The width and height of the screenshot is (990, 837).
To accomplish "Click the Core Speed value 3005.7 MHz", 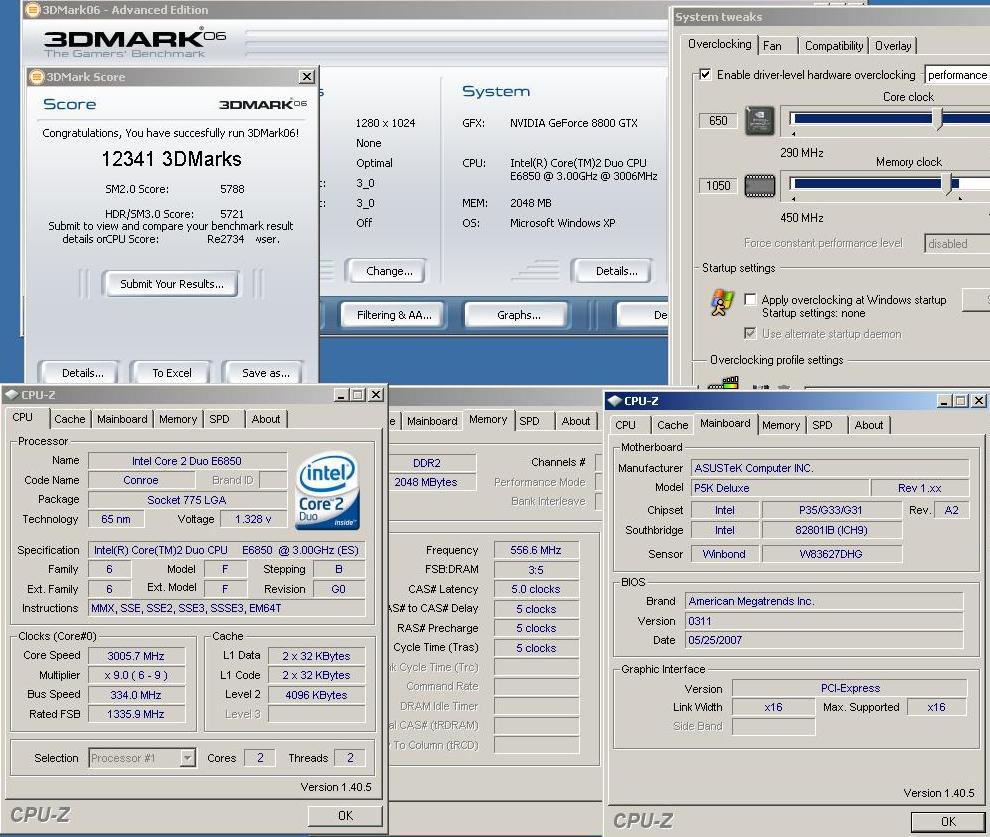I will pos(136,656).
